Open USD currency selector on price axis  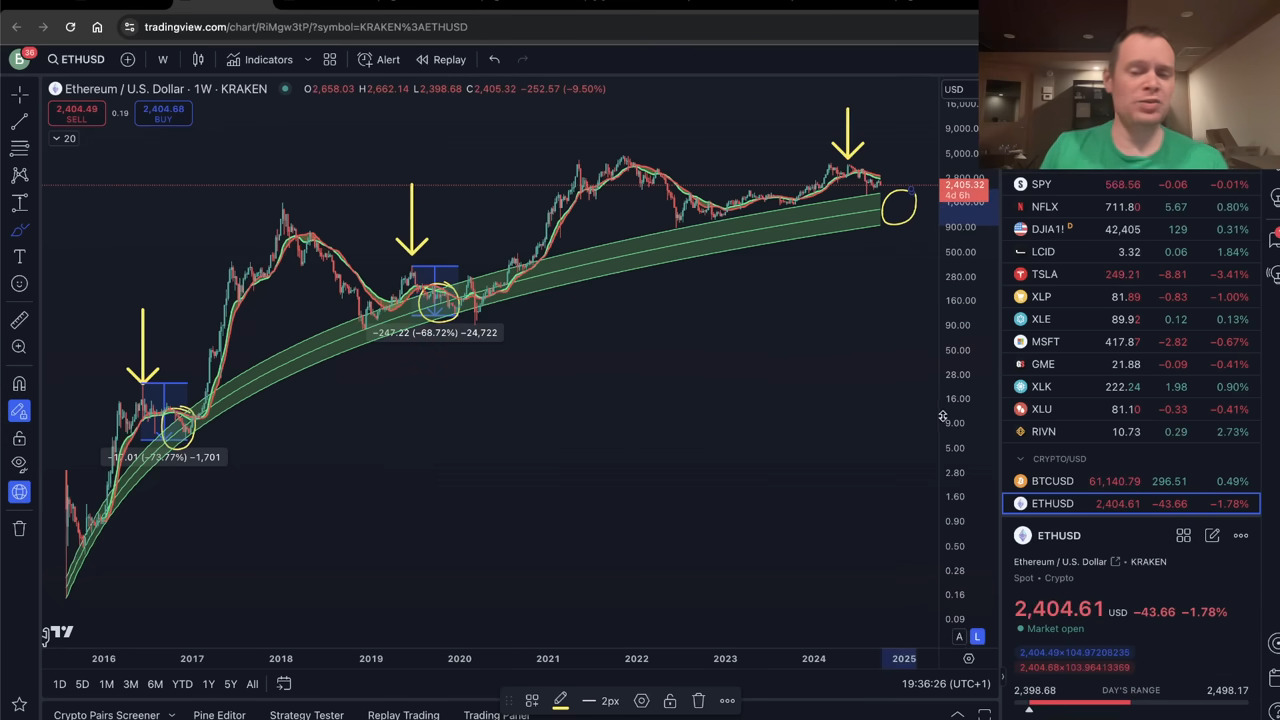(955, 89)
